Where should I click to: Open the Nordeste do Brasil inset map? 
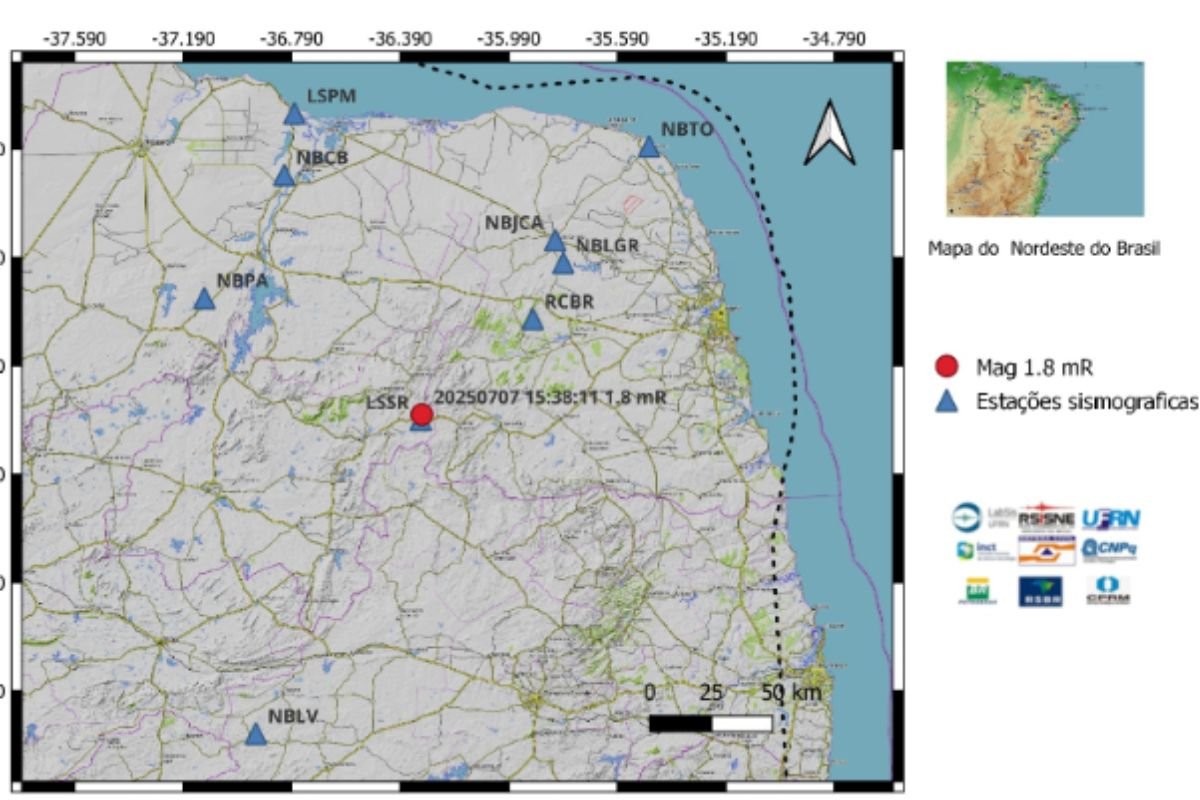coord(1044,139)
